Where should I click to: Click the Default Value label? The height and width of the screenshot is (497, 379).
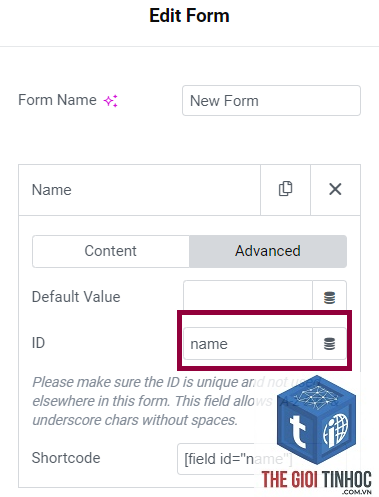tap(76, 297)
